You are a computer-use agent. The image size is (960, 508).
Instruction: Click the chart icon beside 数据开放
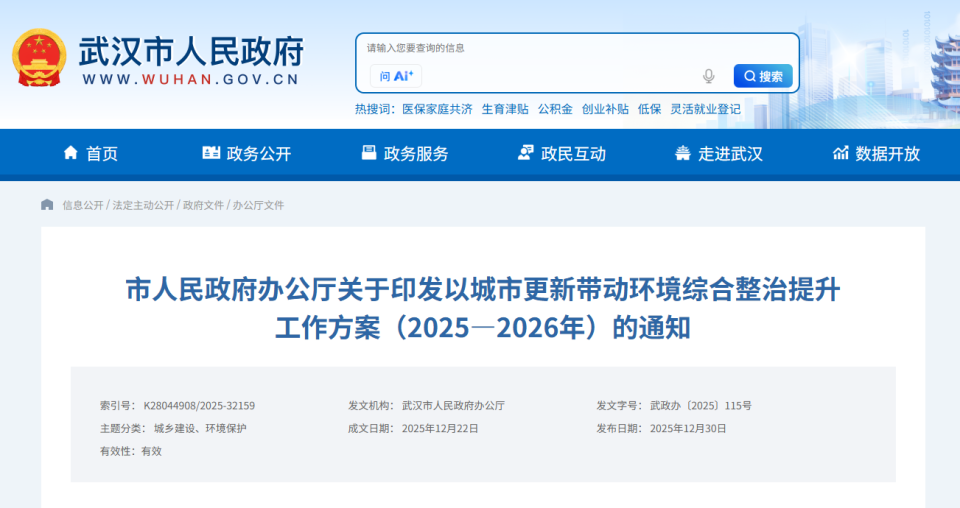coord(841,153)
